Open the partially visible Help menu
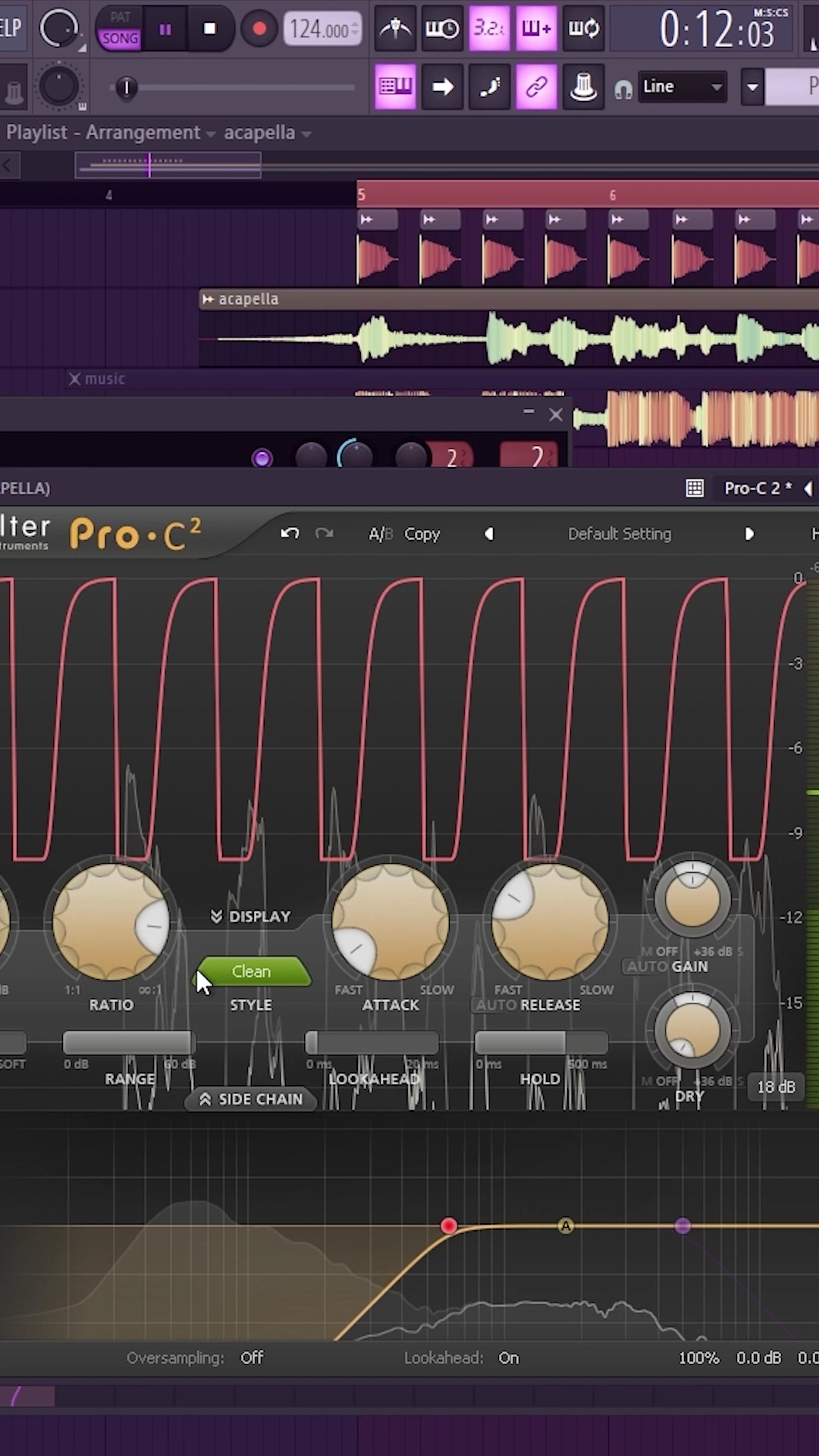 pyautogui.click(x=11, y=28)
